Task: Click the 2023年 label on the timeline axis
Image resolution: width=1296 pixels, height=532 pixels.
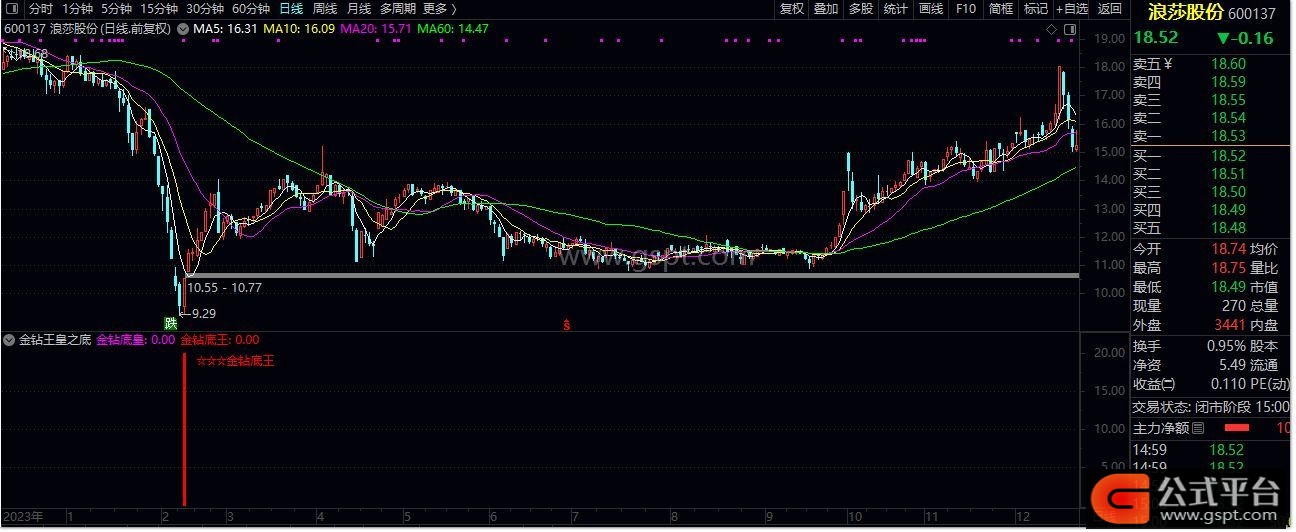Action: pyautogui.click(x=24, y=517)
